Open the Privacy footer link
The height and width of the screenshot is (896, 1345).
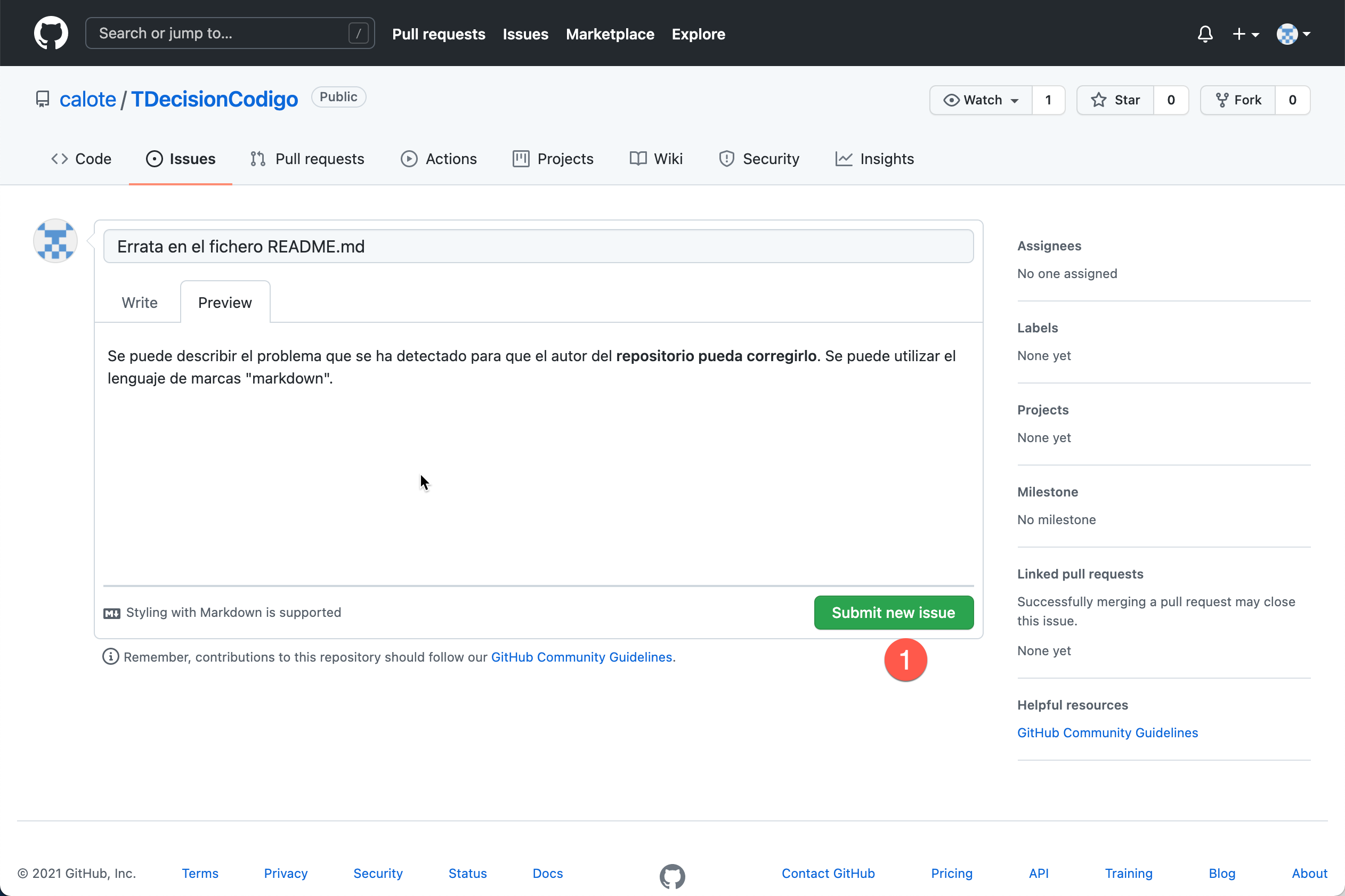tap(286, 873)
